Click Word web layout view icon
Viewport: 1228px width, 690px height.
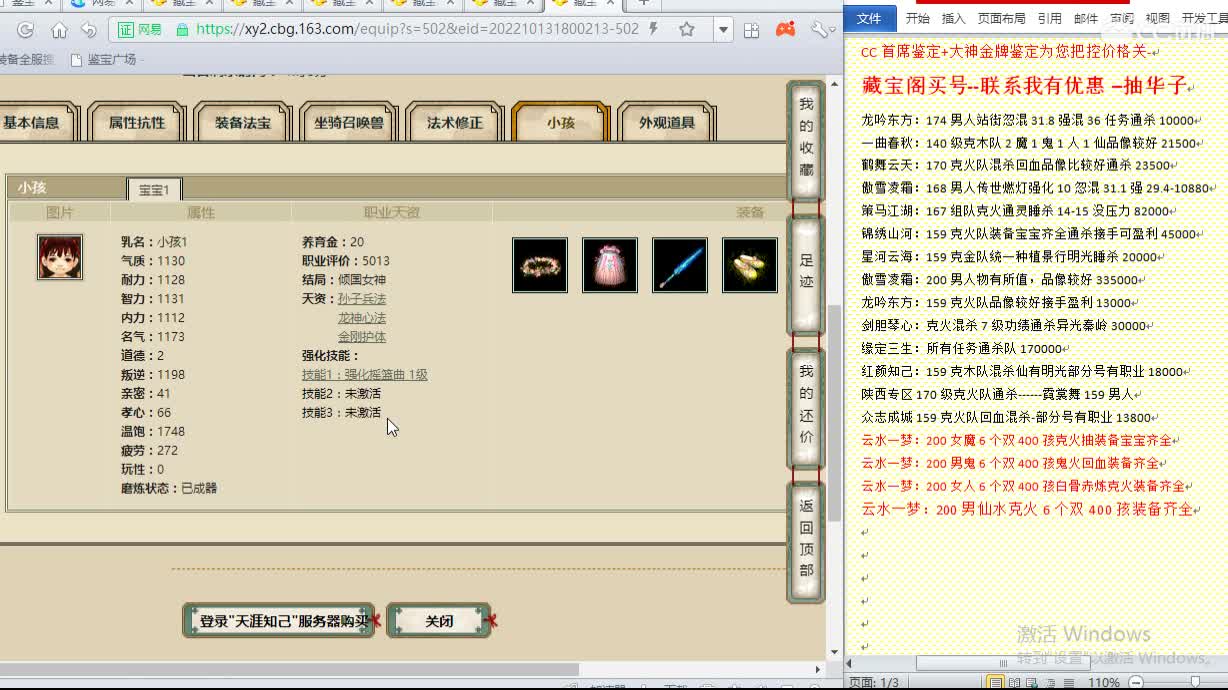pos(1031,682)
